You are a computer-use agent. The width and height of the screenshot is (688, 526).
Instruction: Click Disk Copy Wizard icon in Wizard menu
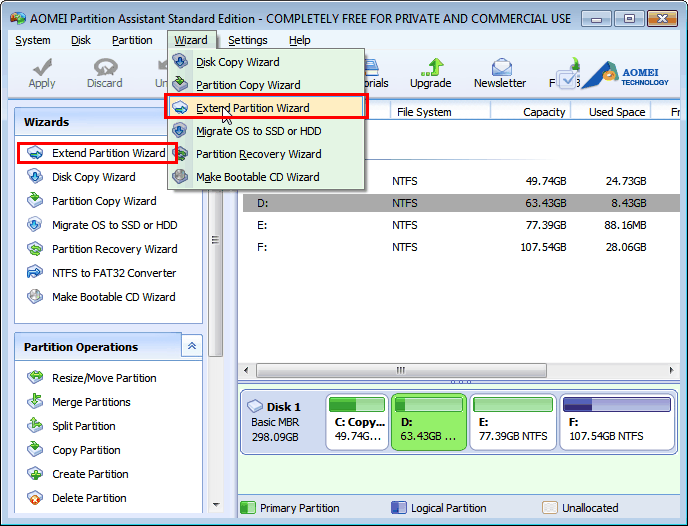(x=180, y=61)
